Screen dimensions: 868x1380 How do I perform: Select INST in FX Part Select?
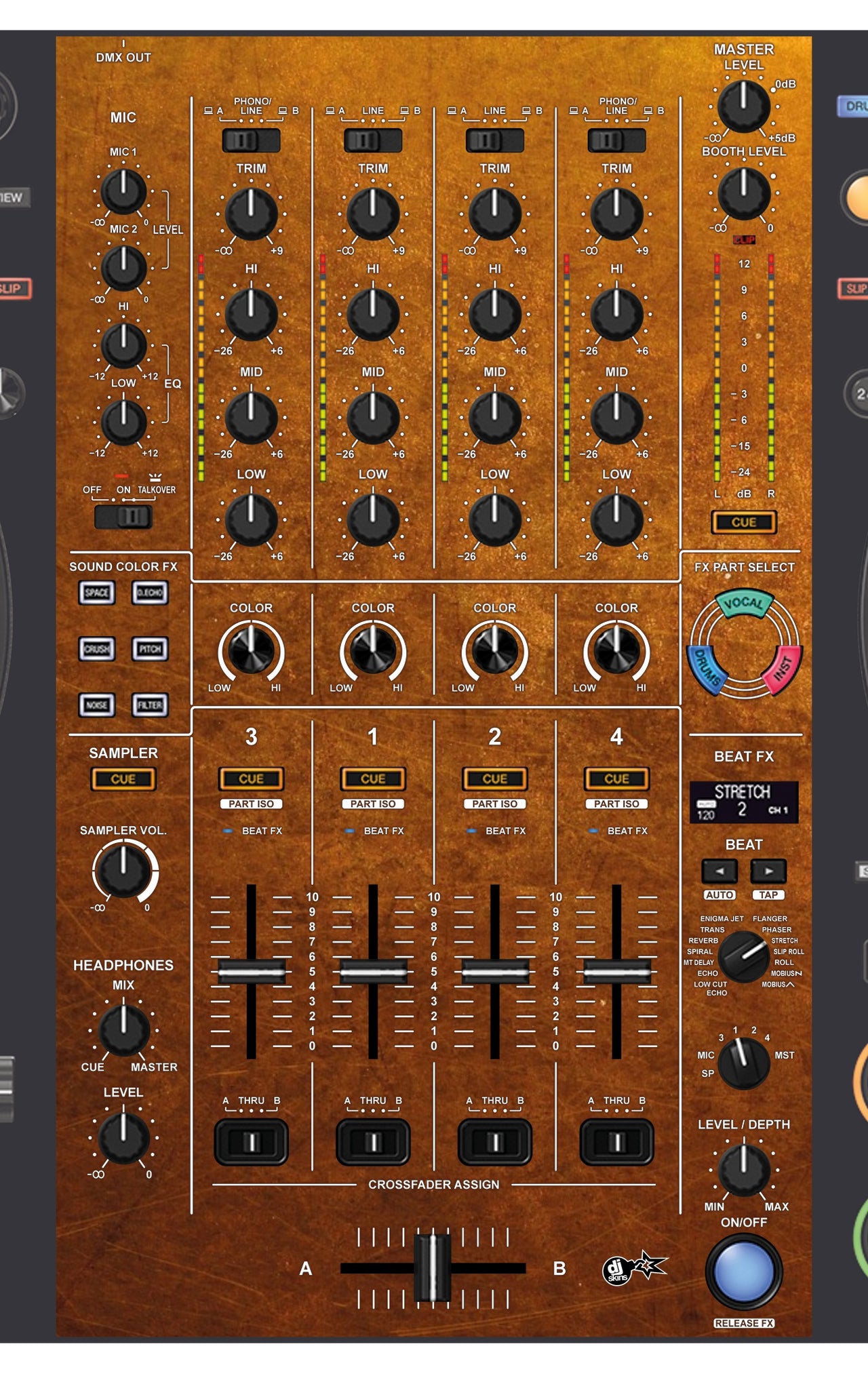[783, 669]
